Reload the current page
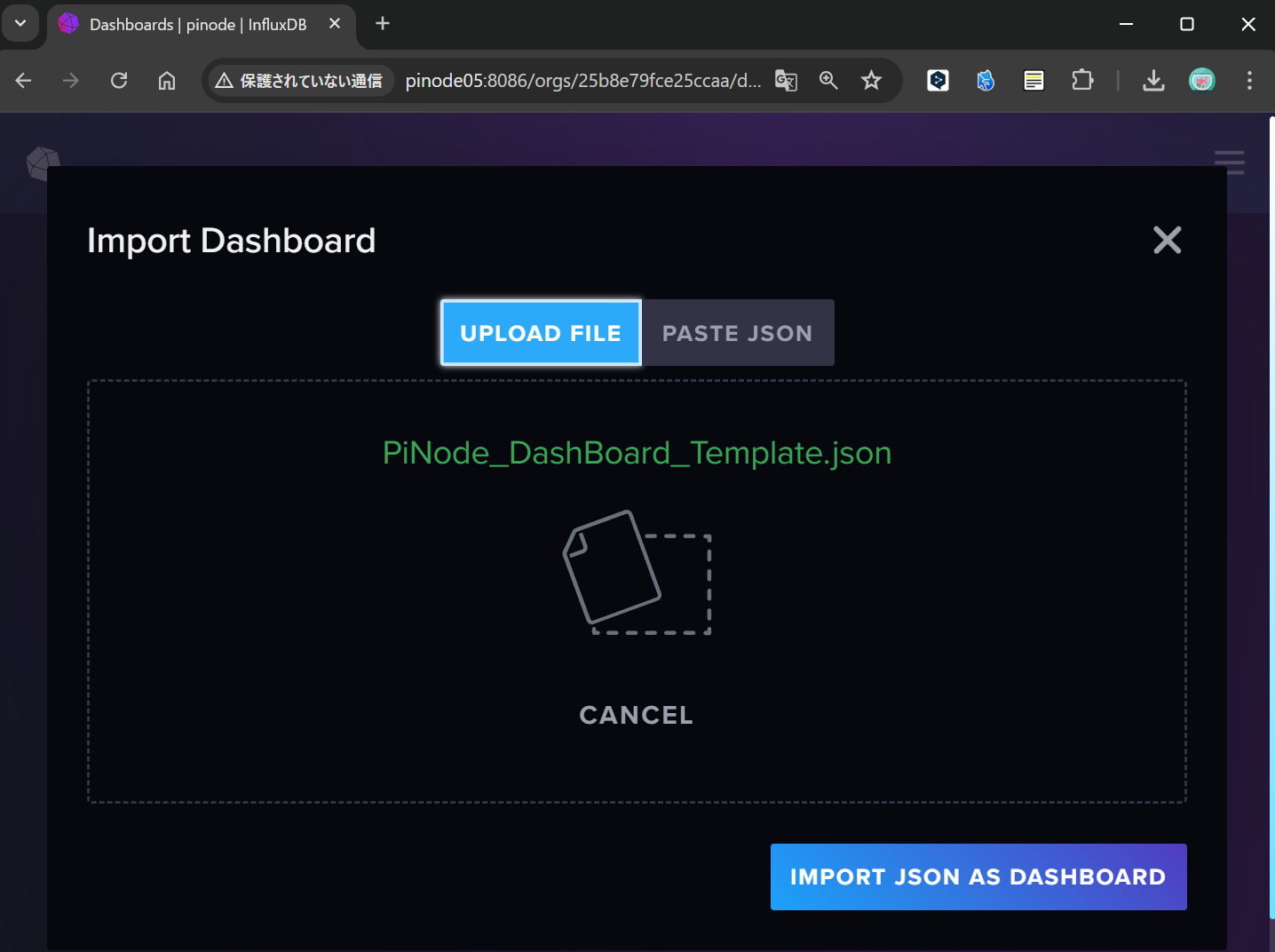1275x952 pixels. click(119, 81)
